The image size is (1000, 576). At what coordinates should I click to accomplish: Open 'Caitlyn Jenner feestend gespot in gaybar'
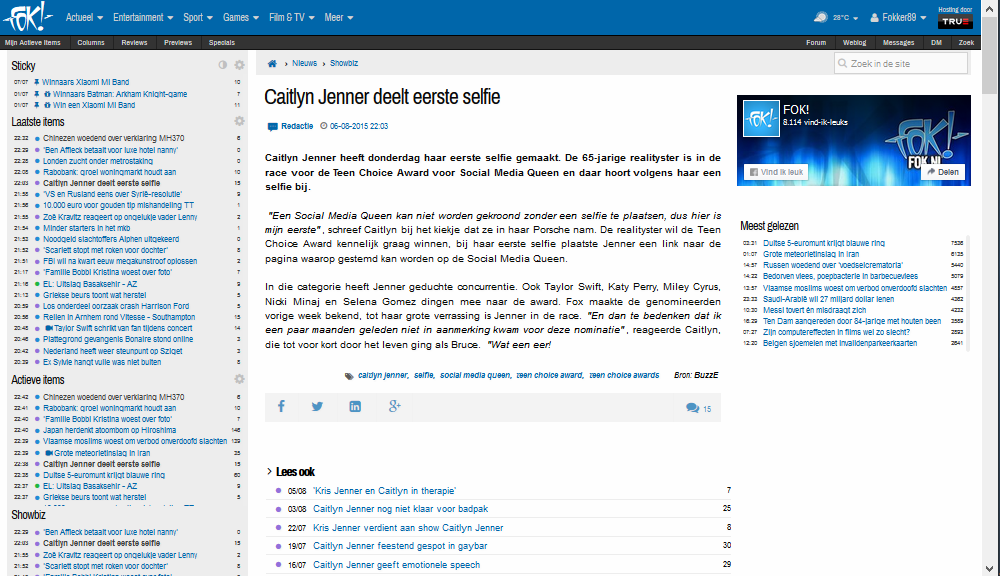(400, 545)
